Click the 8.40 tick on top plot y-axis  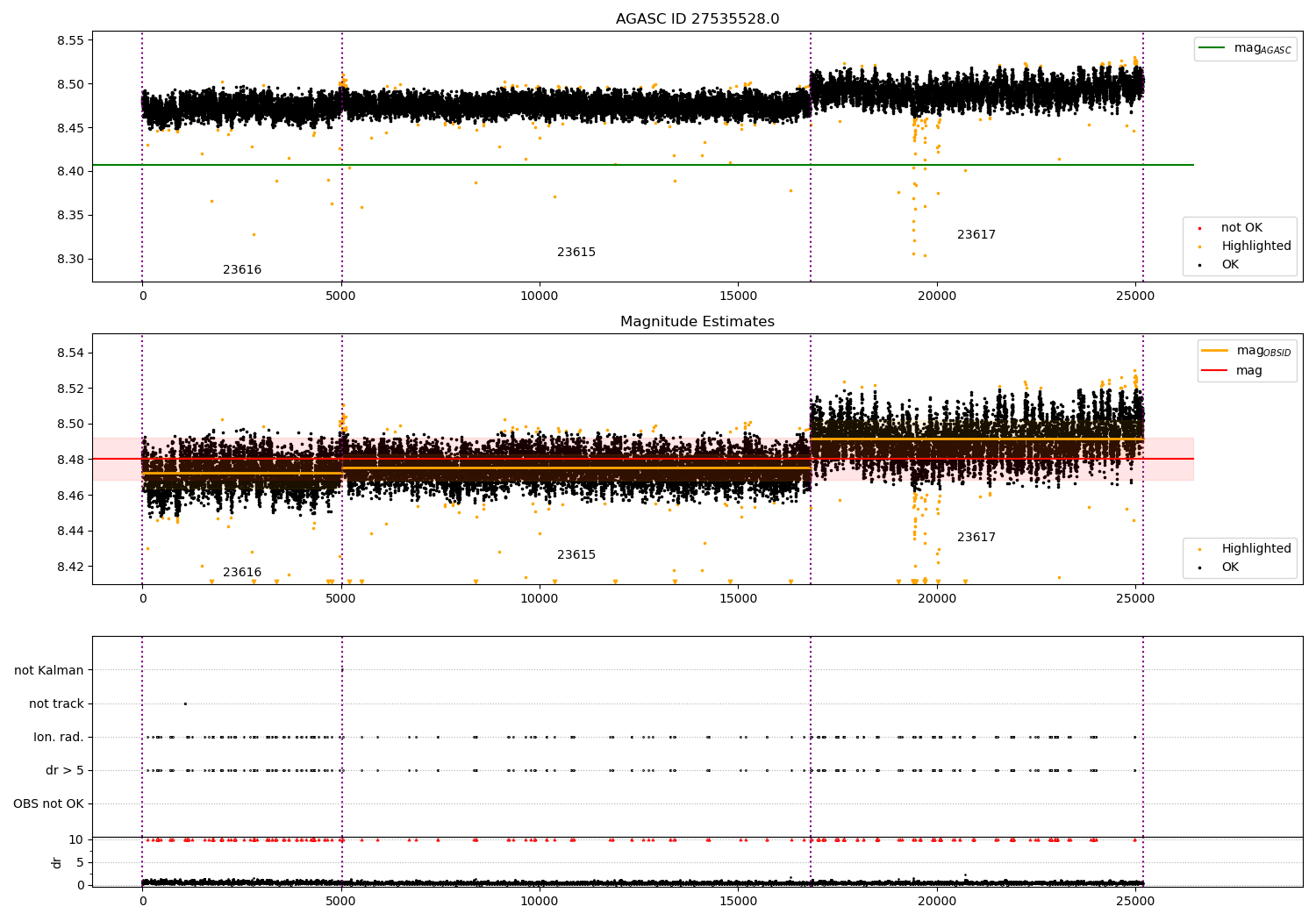[x=69, y=172]
